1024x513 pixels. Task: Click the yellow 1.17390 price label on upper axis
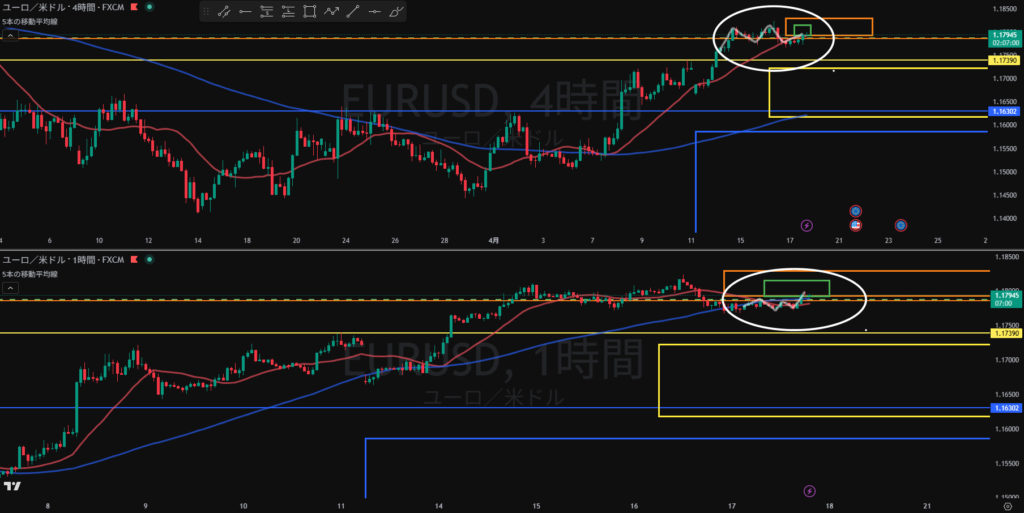point(1004,62)
